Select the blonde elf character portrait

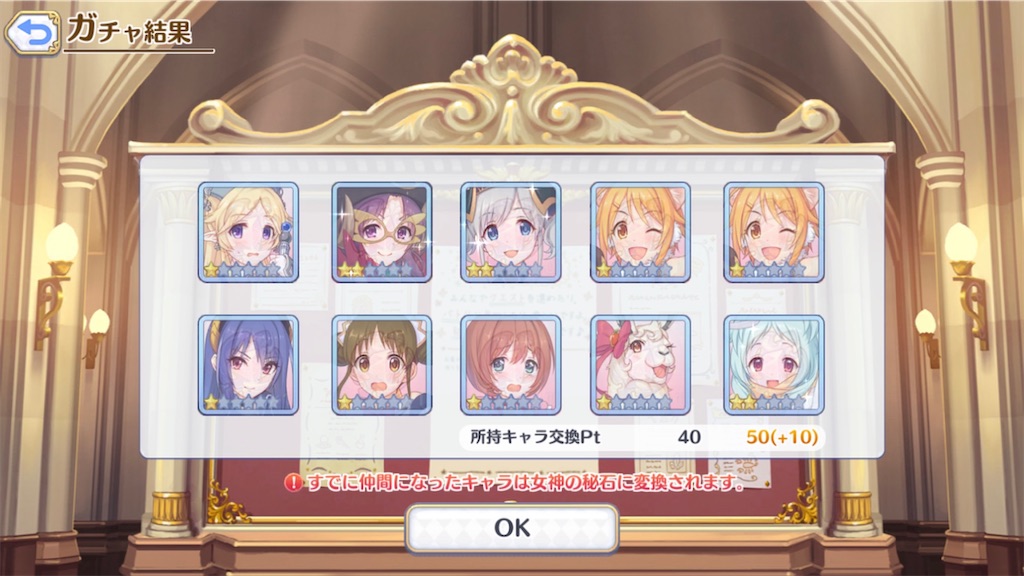point(248,232)
